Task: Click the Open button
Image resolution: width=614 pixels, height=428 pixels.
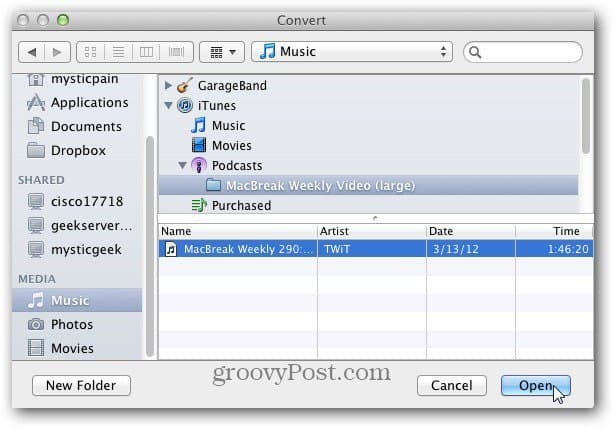Action: 536,385
